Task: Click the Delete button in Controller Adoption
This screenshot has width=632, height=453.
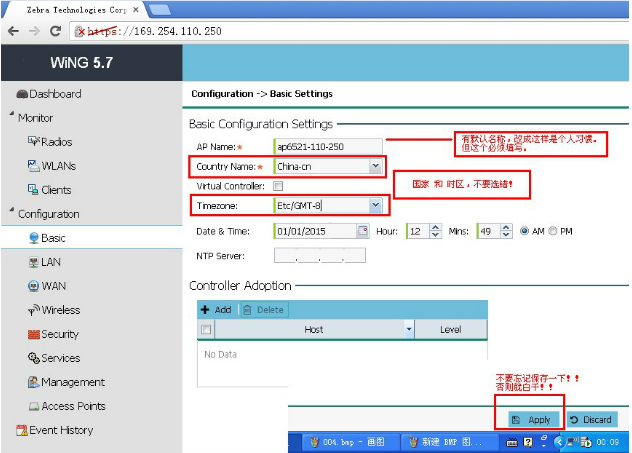Action: click(x=264, y=310)
